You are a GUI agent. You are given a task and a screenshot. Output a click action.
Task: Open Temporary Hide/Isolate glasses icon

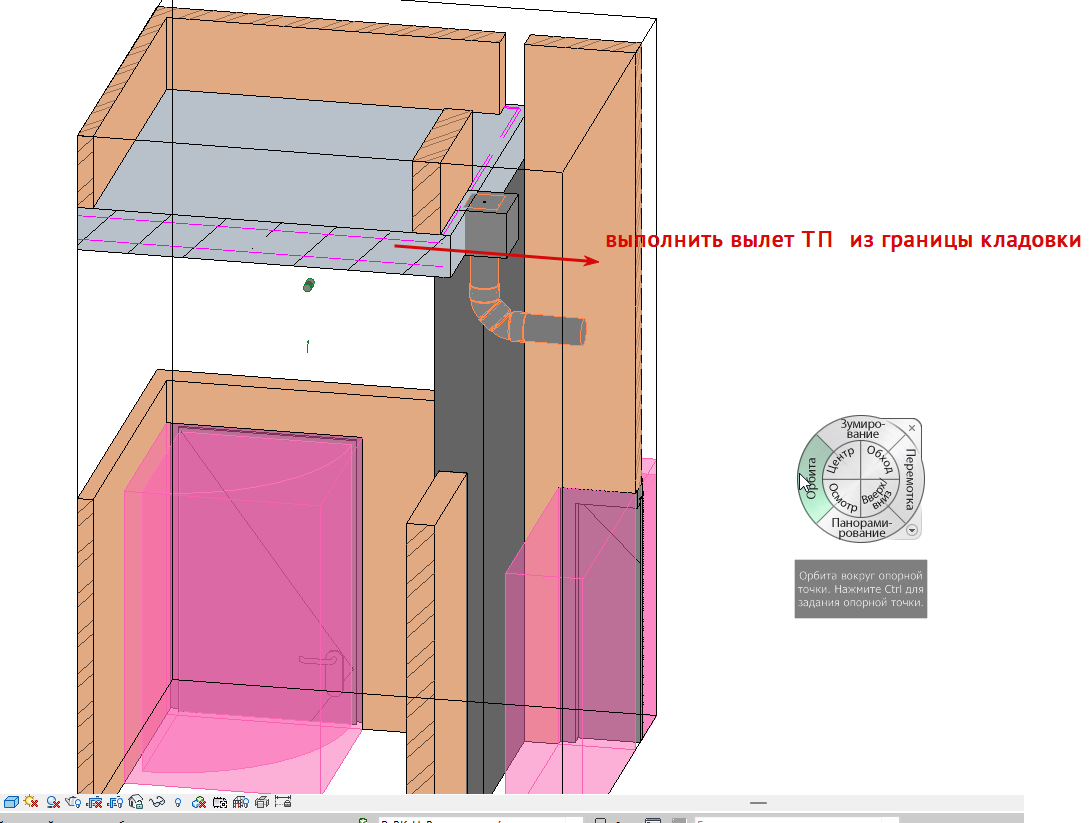(x=157, y=802)
